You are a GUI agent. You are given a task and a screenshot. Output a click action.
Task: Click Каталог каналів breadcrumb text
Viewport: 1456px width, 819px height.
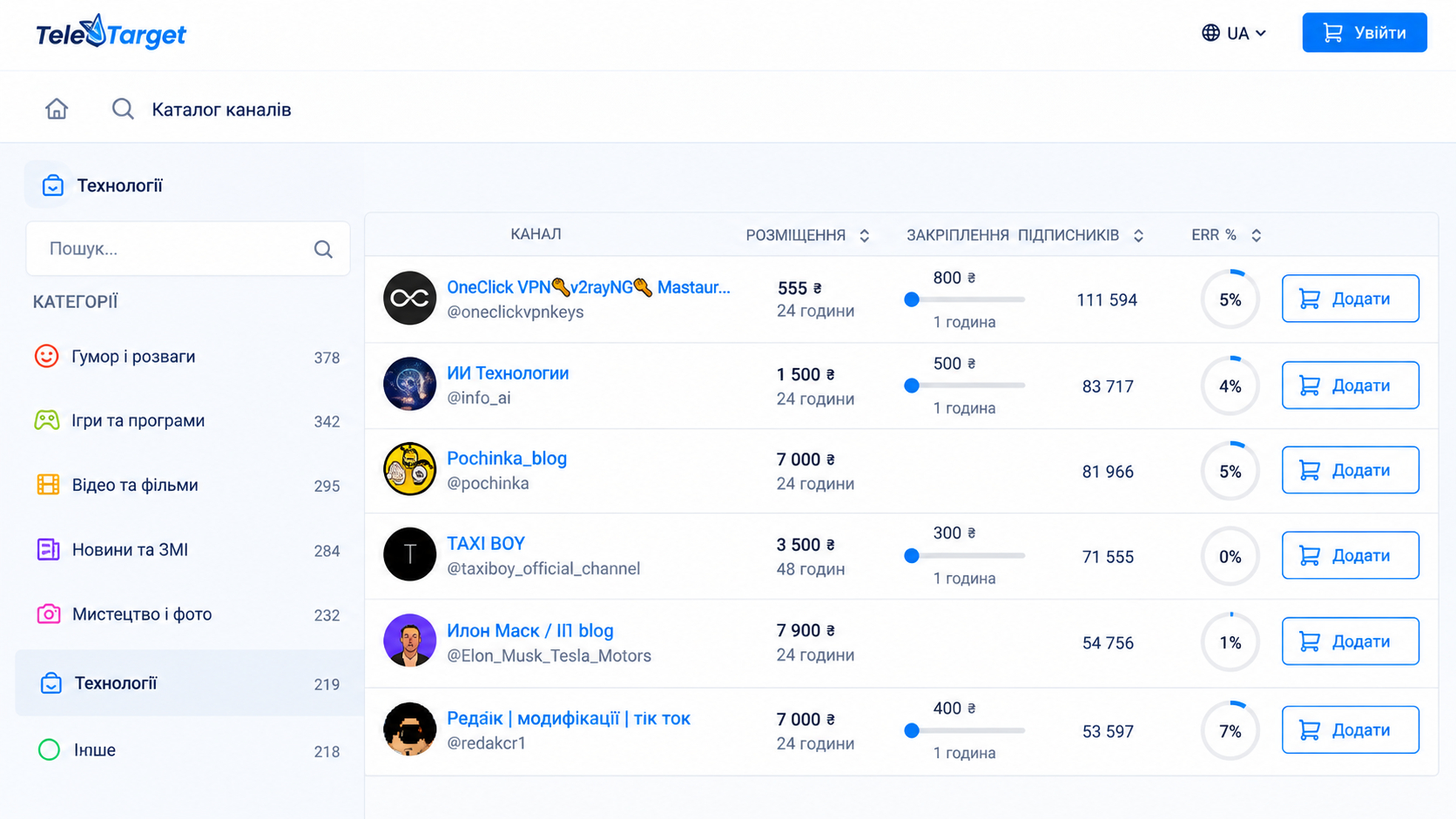pos(221,110)
